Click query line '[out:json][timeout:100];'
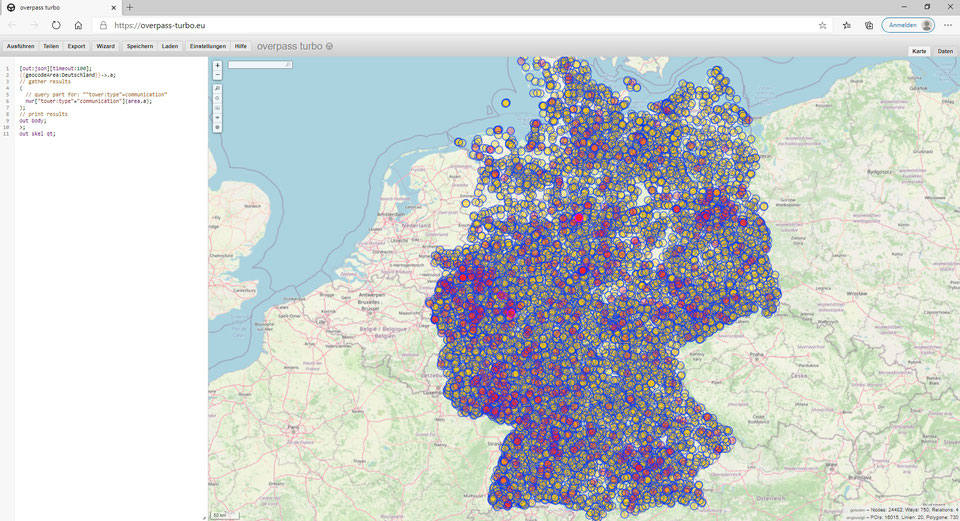The image size is (960, 521). pyautogui.click(x=55, y=69)
